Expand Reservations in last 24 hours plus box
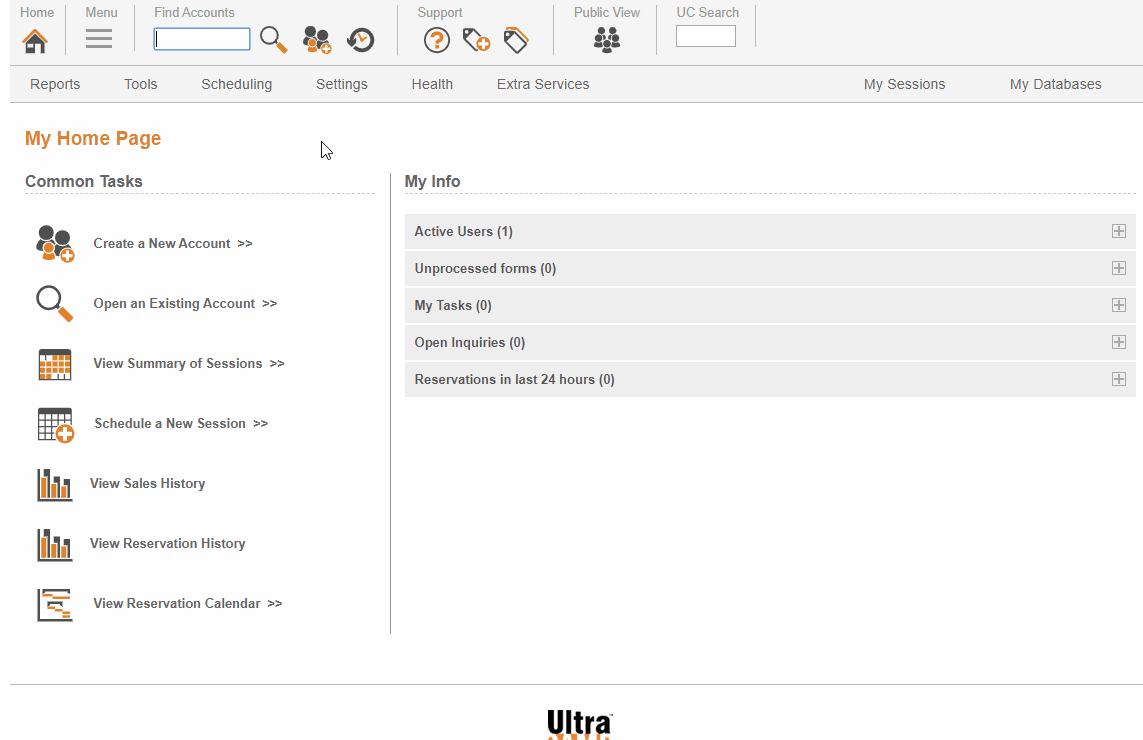Viewport: 1143px width, 740px height. click(x=1119, y=379)
